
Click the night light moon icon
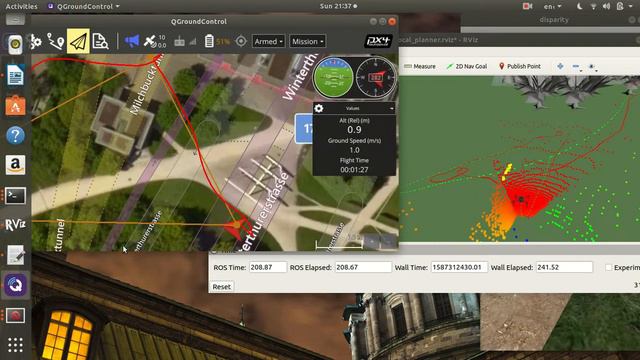580,6
